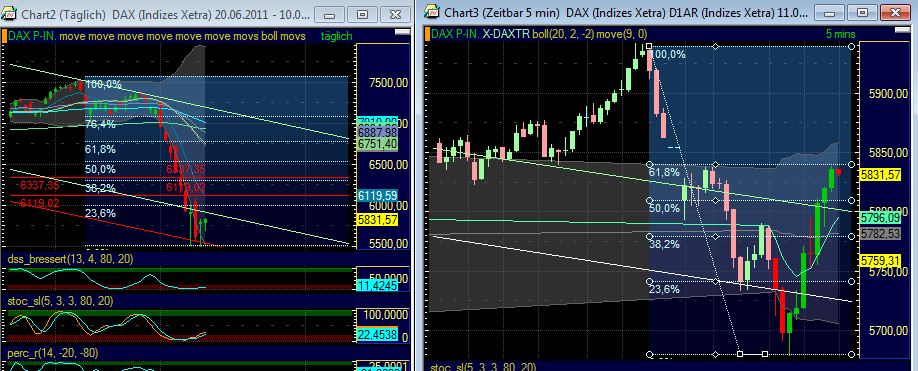The width and height of the screenshot is (918, 371).
Task: Maximize the Chart3 (Zeitbar 5 min) window
Action: (861, 13)
